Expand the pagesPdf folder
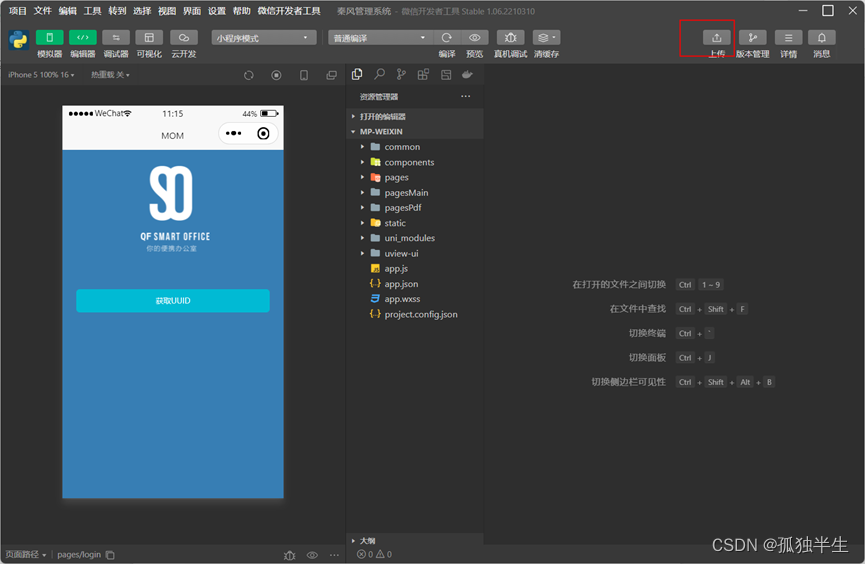The image size is (865, 564). coord(414,207)
